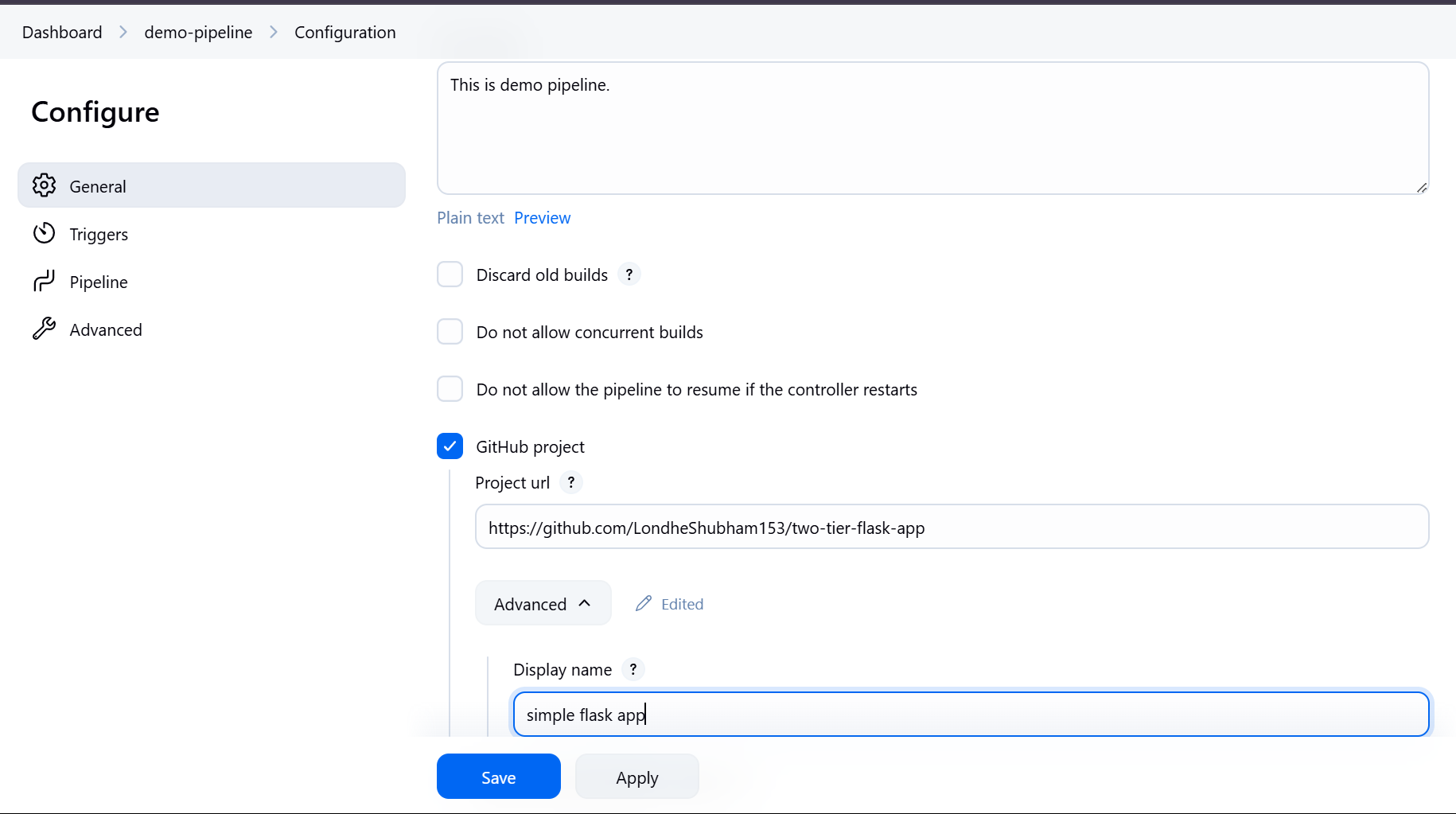Click the Project url label
Image resolution: width=1456 pixels, height=814 pixels.
pos(512,483)
